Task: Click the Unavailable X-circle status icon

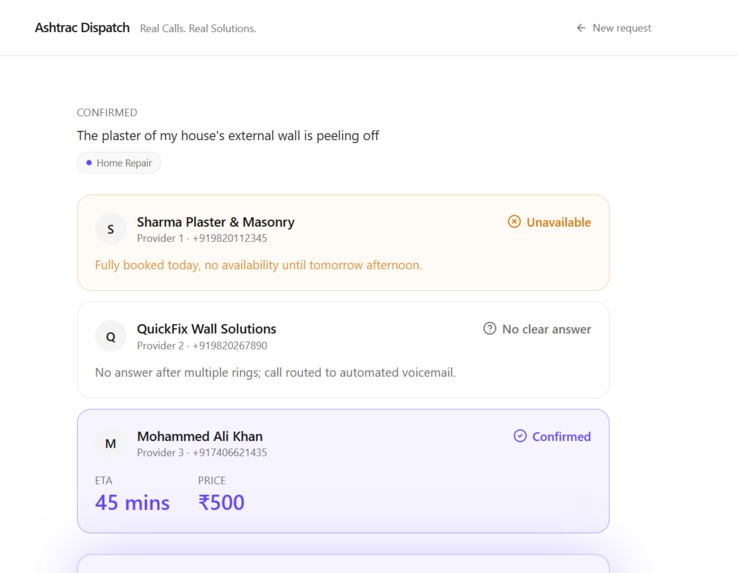Action: [x=514, y=221]
